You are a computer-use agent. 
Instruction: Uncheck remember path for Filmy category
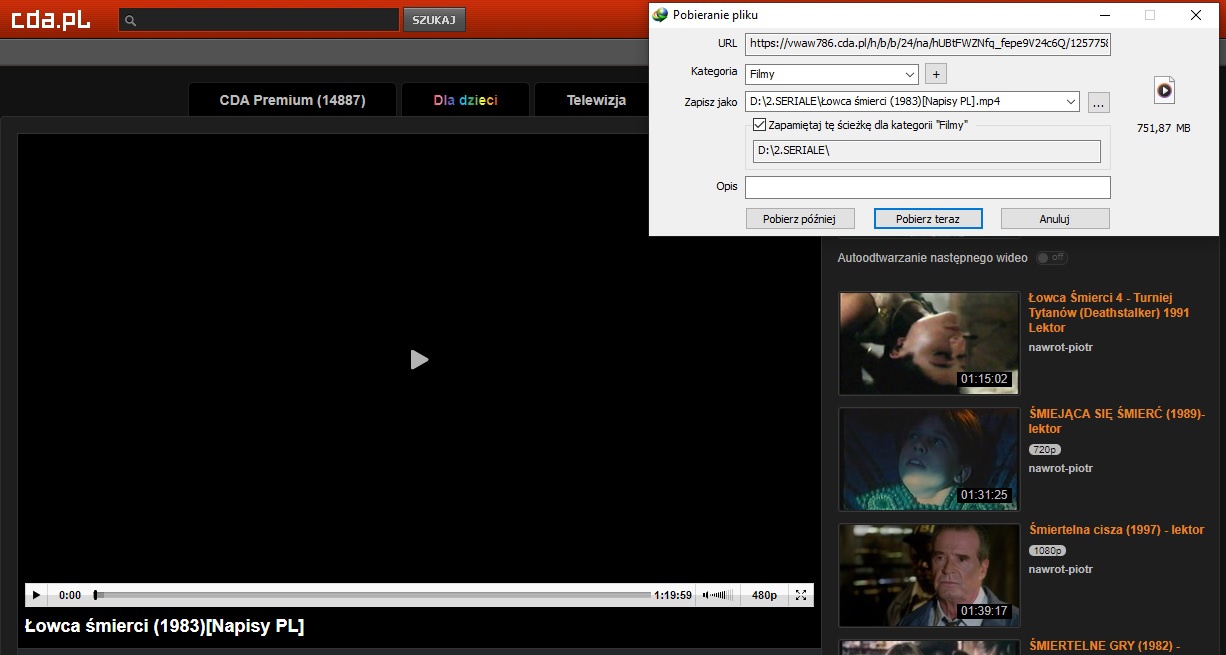[x=760, y=125]
